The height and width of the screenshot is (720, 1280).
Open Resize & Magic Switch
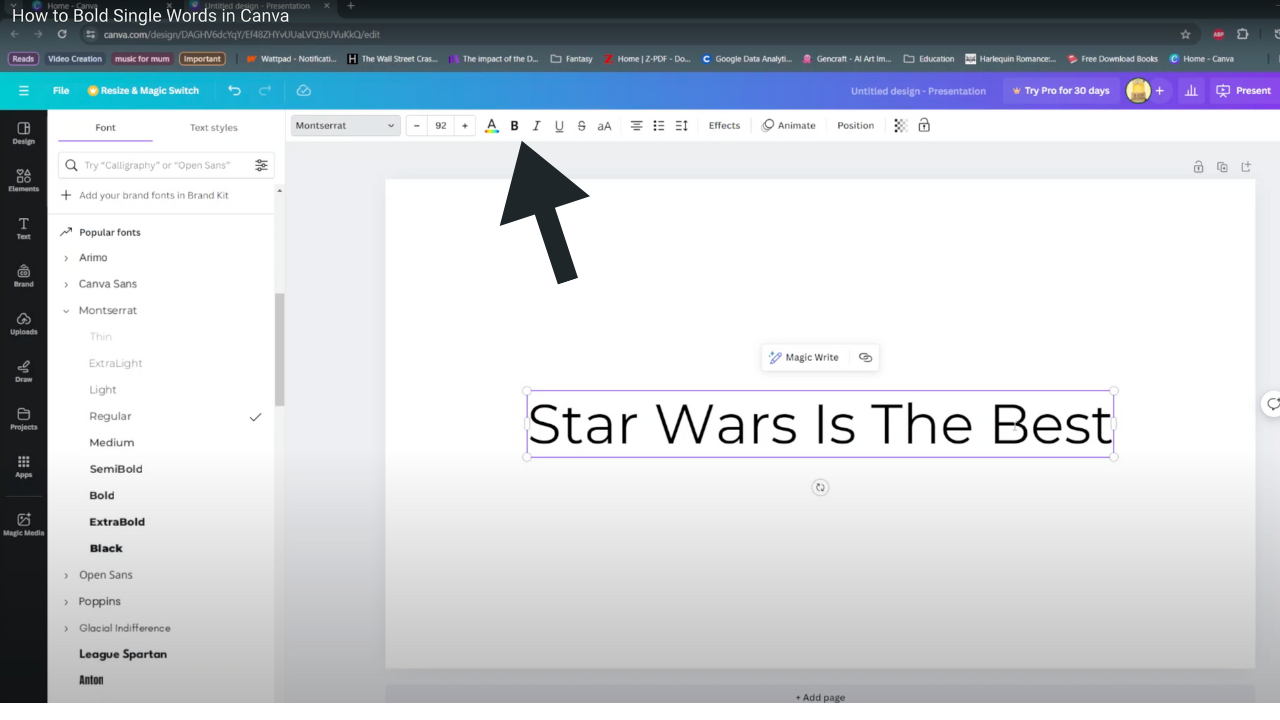(x=143, y=91)
